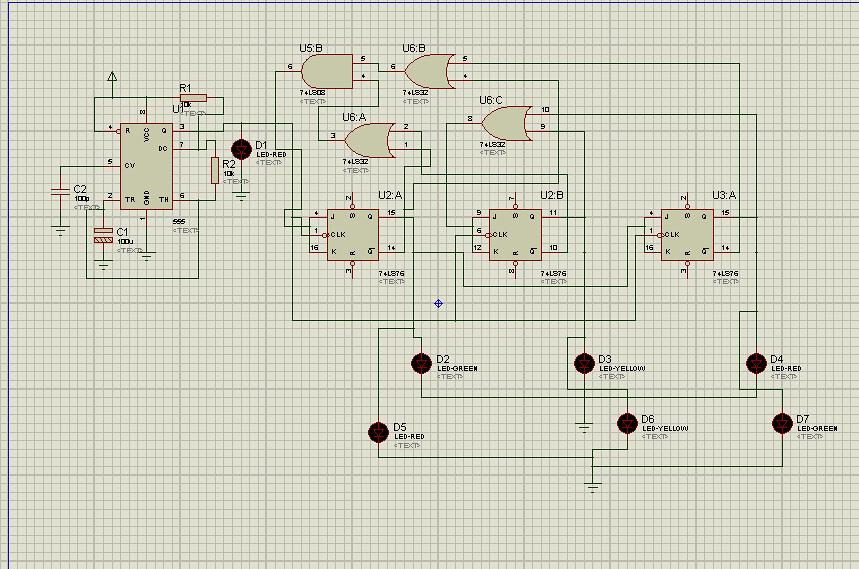Click the D7 green LED symbol
This screenshot has width=859, height=569.
(782, 423)
